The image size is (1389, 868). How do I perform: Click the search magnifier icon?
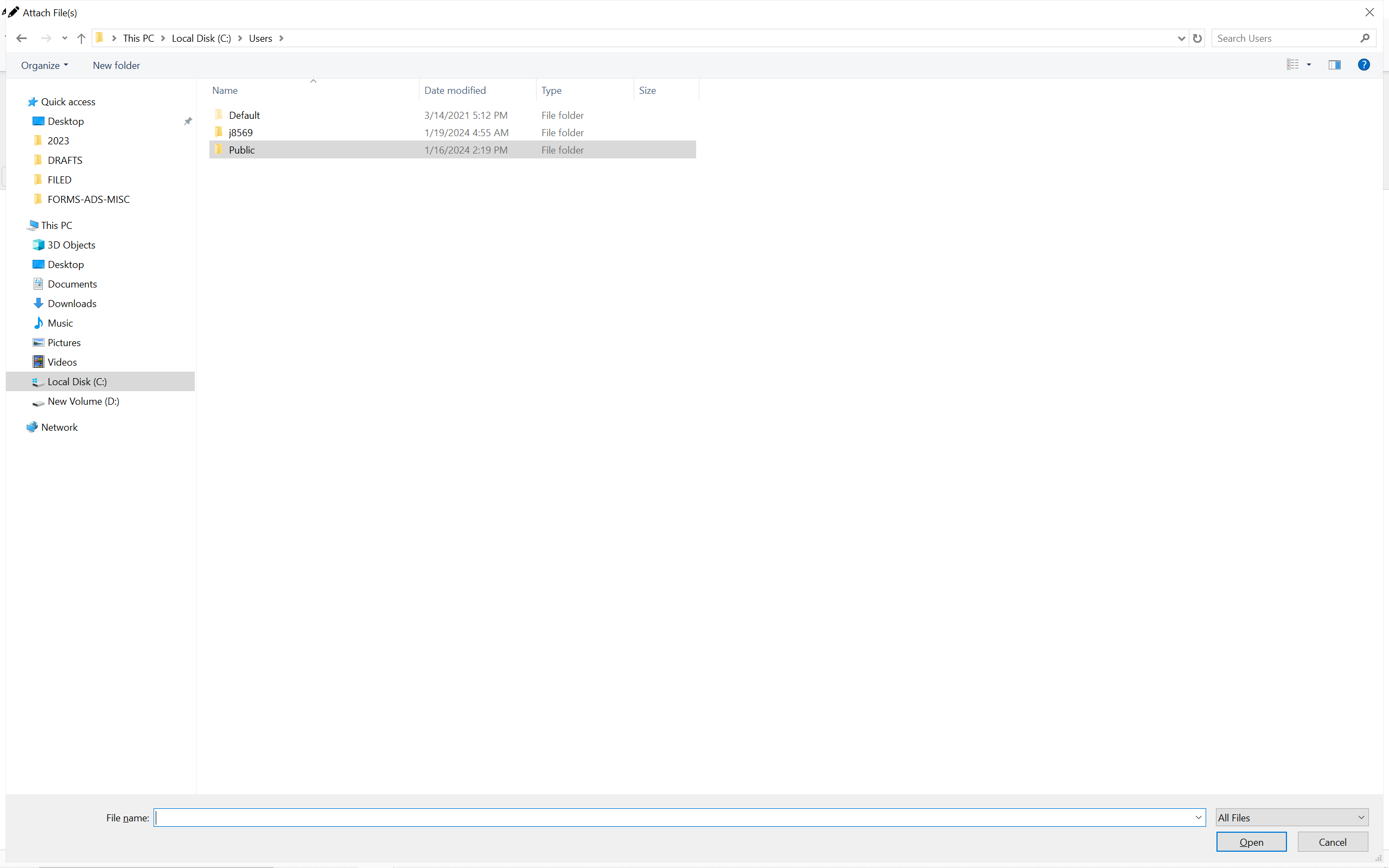click(x=1365, y=39)
